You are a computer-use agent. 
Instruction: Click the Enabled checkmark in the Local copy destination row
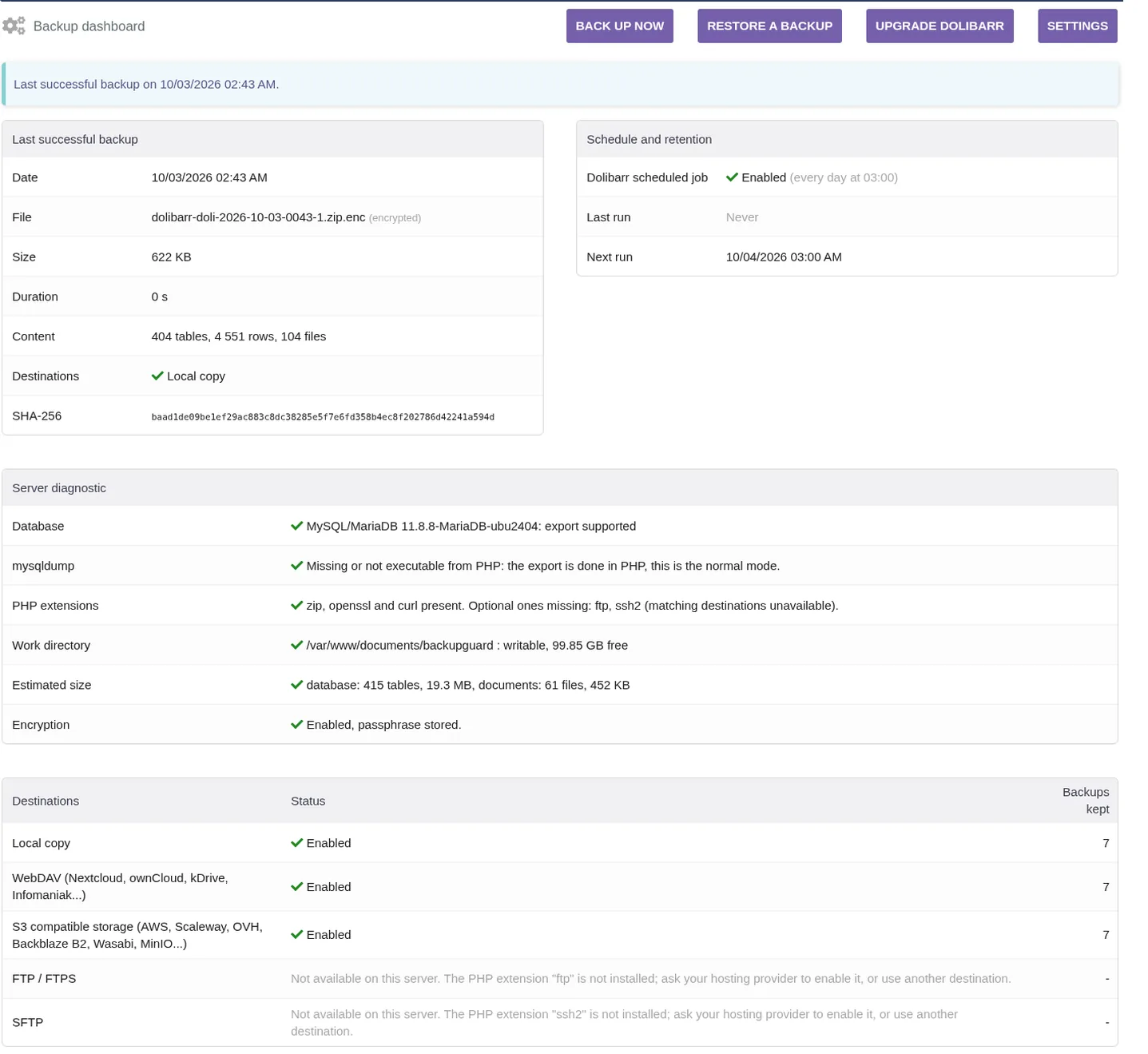click(x=296, y=843)
